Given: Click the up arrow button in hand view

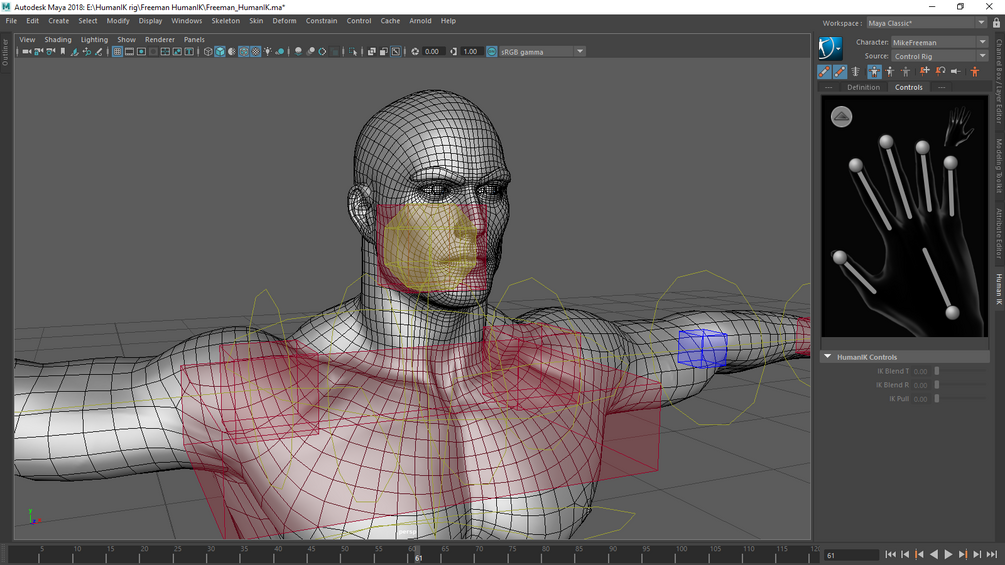Looking at the screenshot, I should pos(841,117).
